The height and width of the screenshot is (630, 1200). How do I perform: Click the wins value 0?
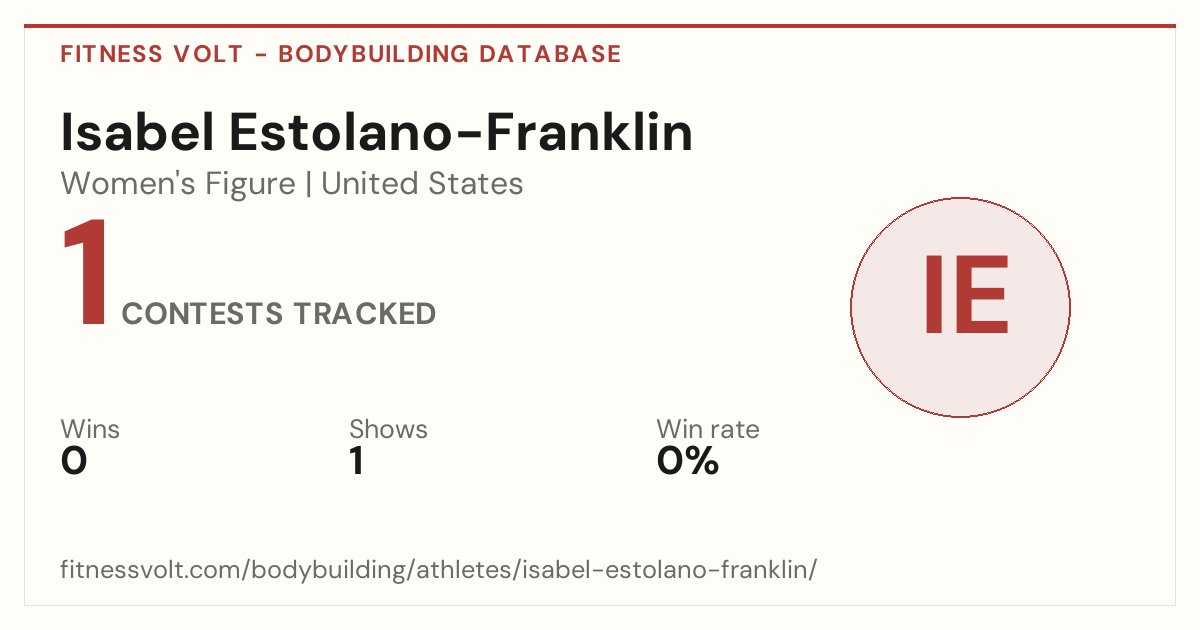pos(74,461)
